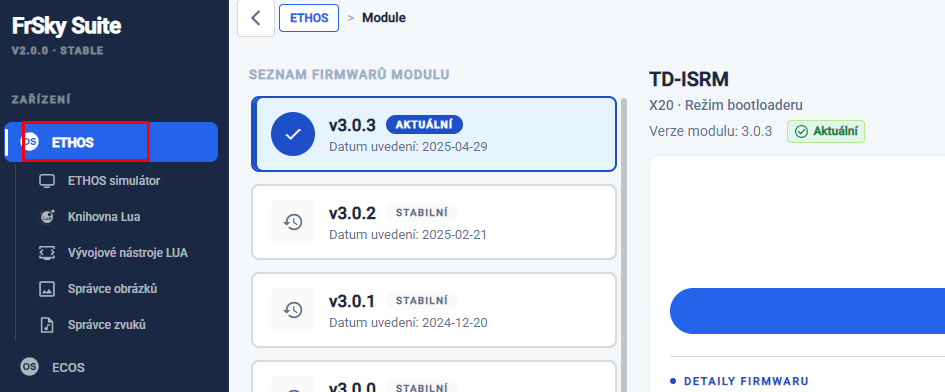Image resolution: width=945 pixels, height=392 pixels.
Task: Choose firmware version v3.0.2 card
Action: click(434, 222)
